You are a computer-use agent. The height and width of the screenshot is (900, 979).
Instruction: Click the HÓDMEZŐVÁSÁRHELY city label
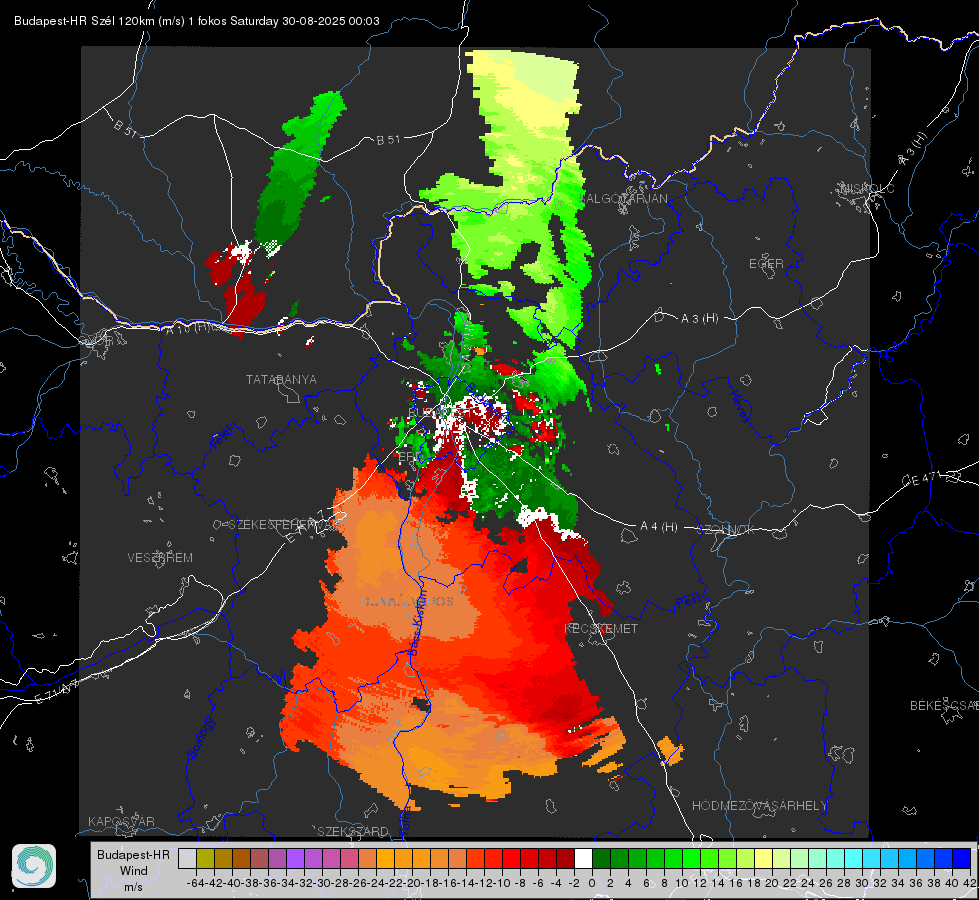759,806
